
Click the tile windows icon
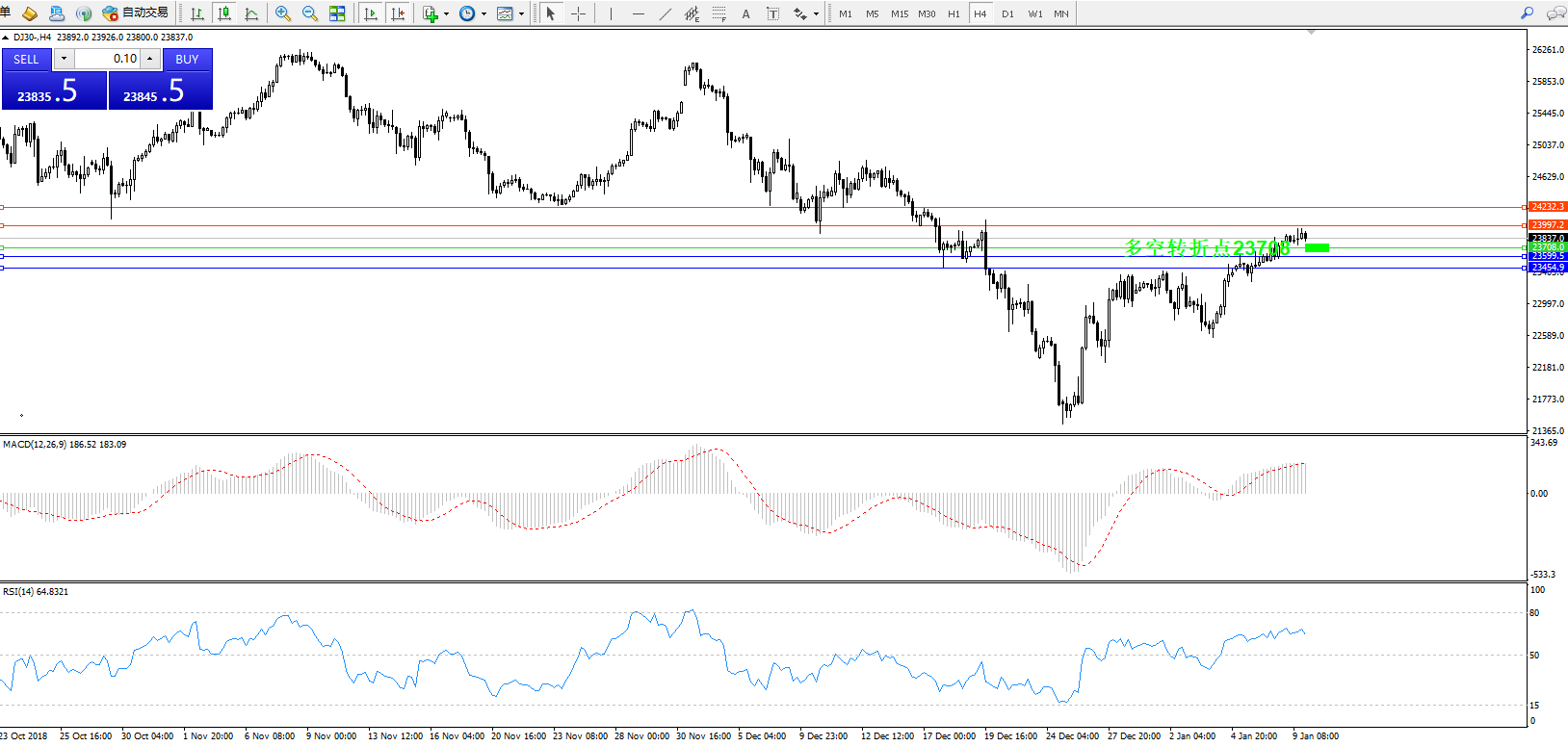[337, 13]
